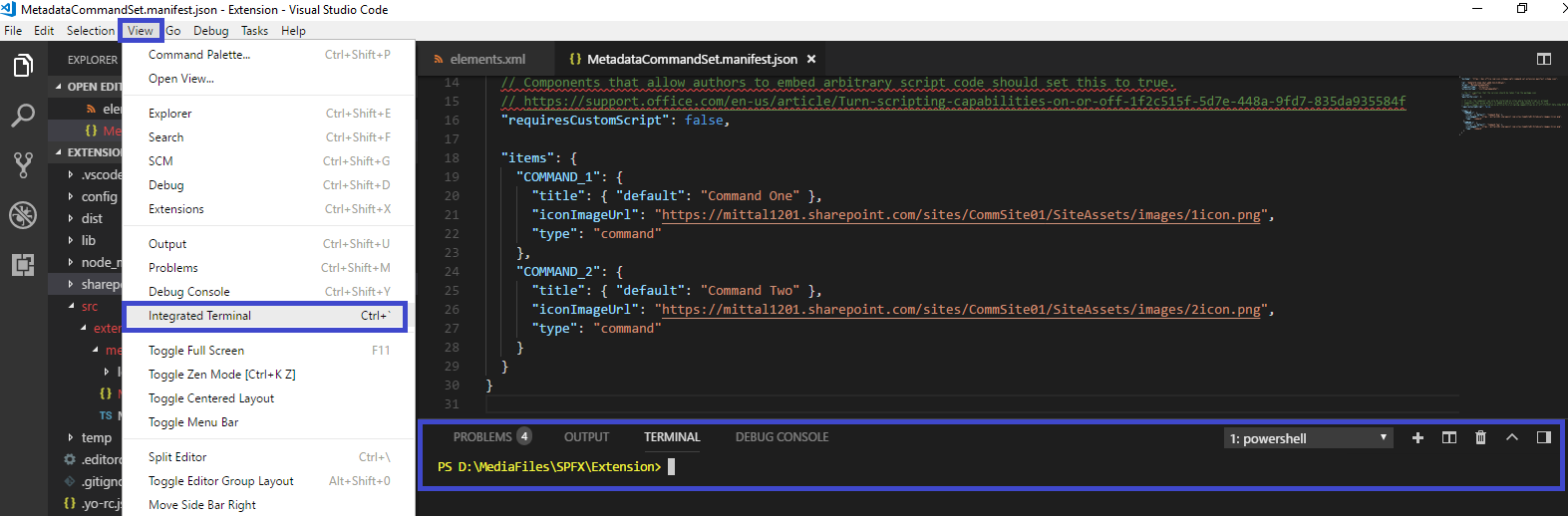Choose Toggle Zen Mode

pos(268,375)
